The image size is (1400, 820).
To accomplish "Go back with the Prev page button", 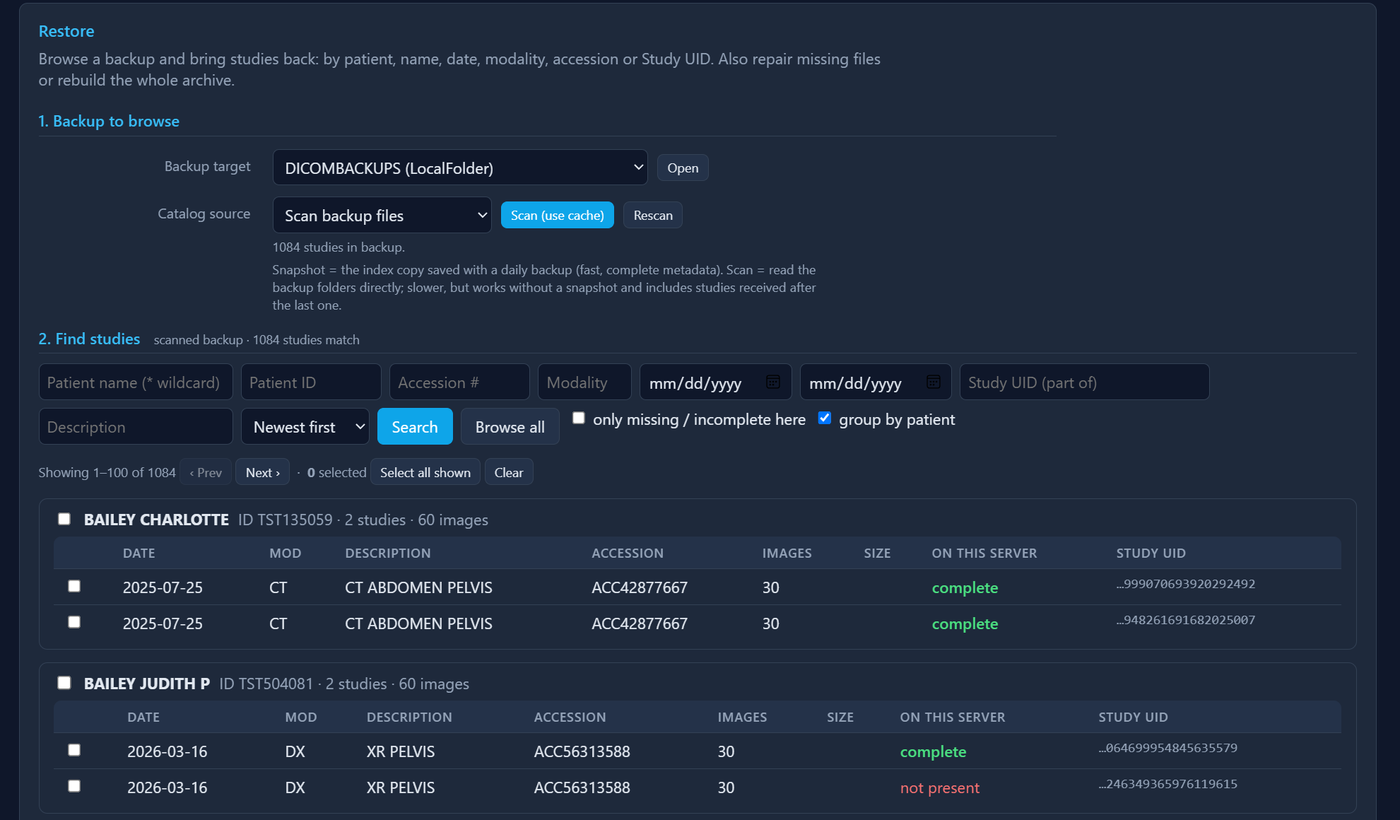I will coord(206,472).
